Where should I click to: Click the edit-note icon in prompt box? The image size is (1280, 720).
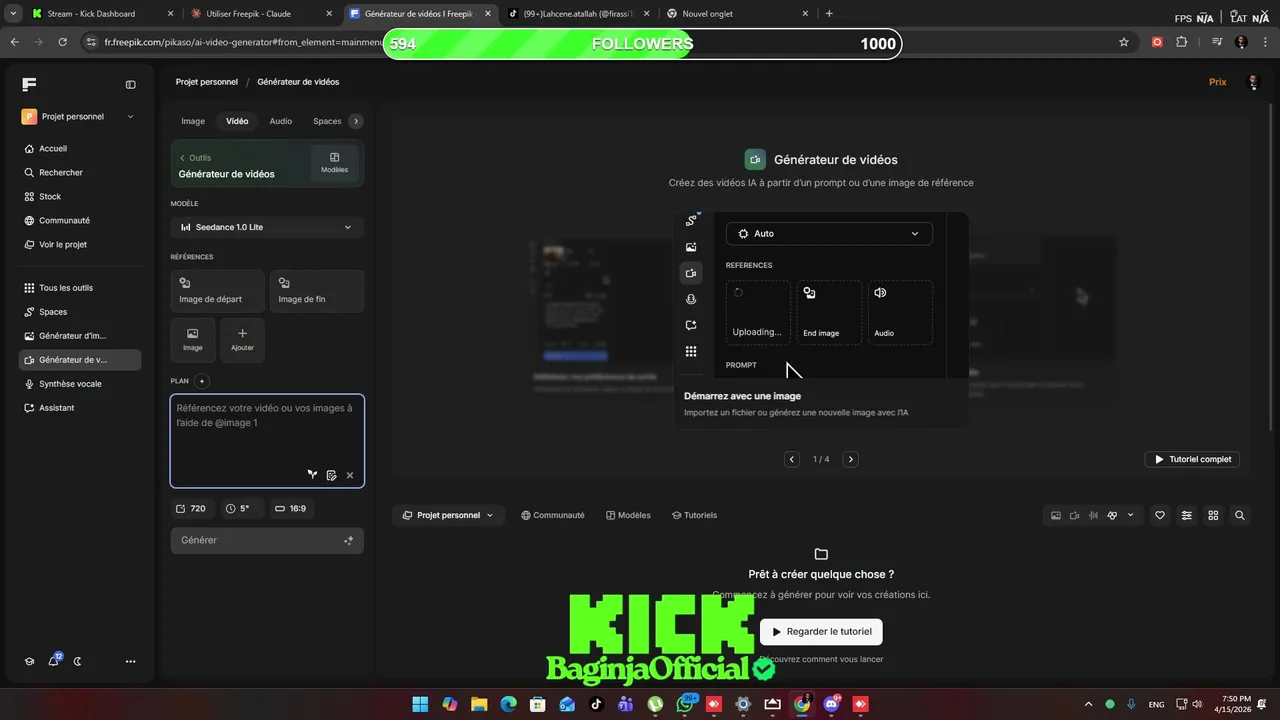(331, 475)
